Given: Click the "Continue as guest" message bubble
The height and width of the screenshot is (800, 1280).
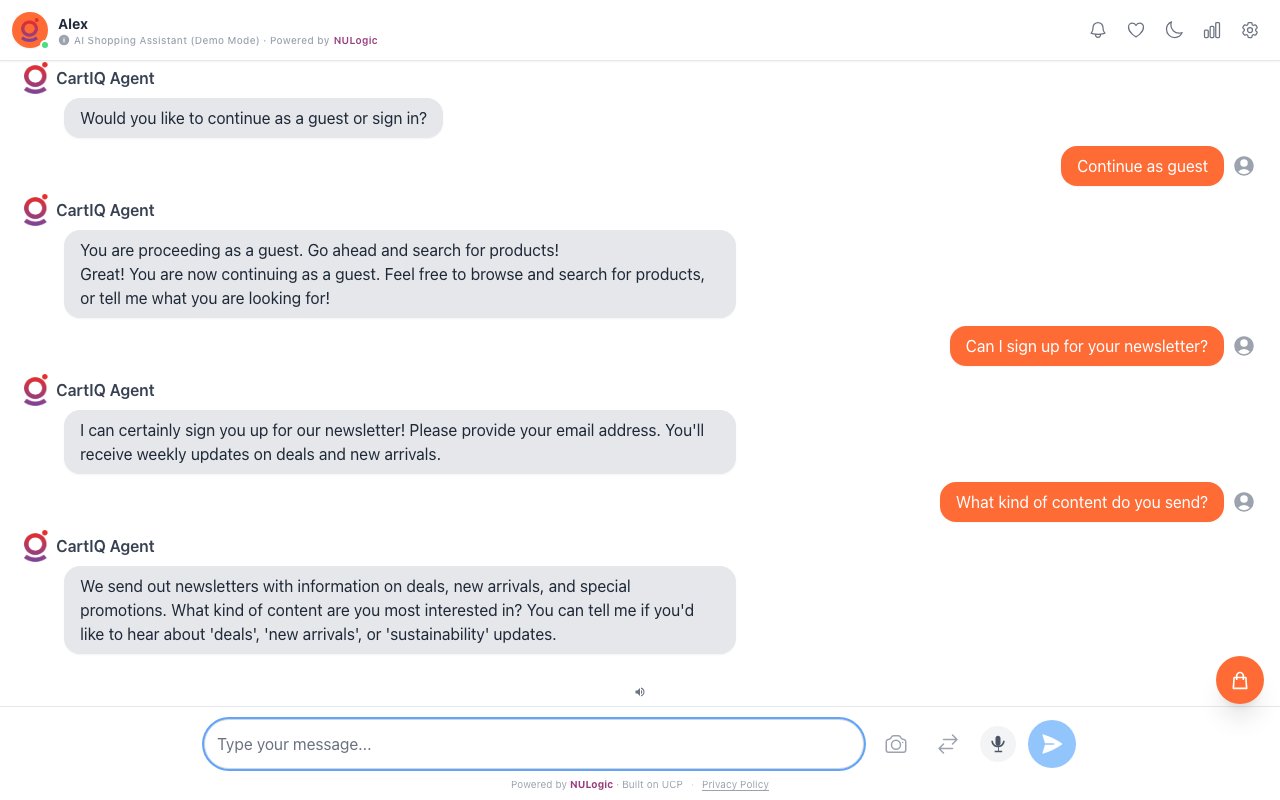Looking at the screenshot, I should [x=1142, y=166].
